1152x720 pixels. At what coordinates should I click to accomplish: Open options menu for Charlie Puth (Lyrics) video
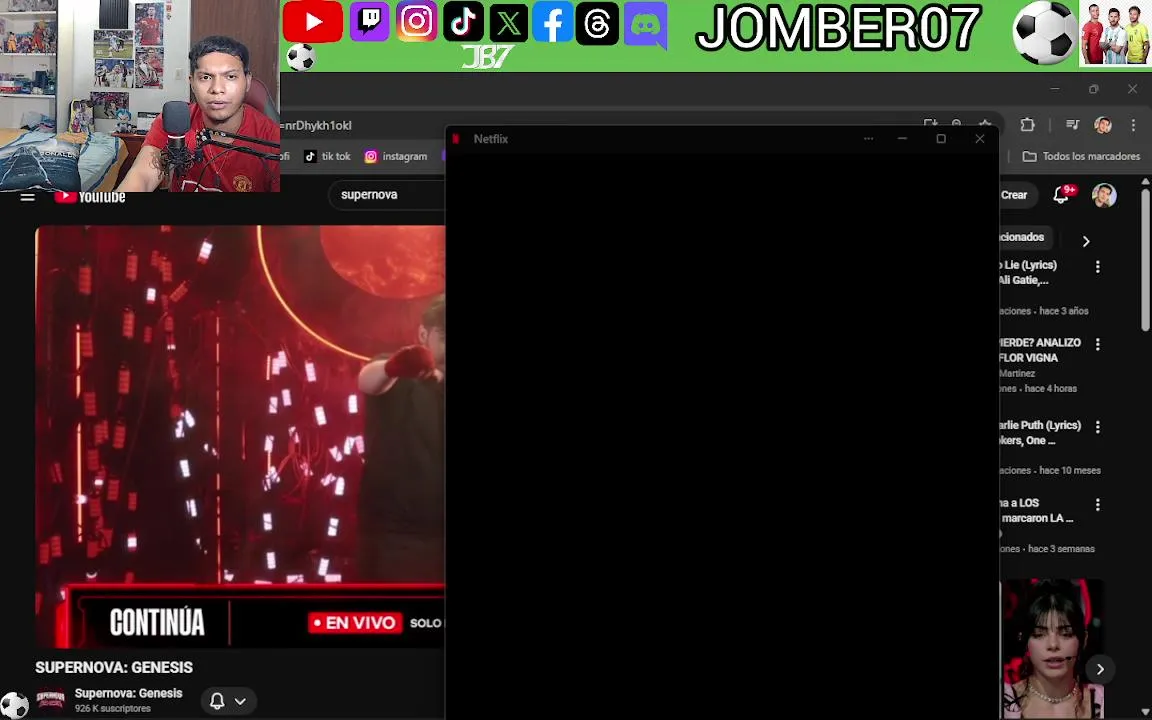1098,426
